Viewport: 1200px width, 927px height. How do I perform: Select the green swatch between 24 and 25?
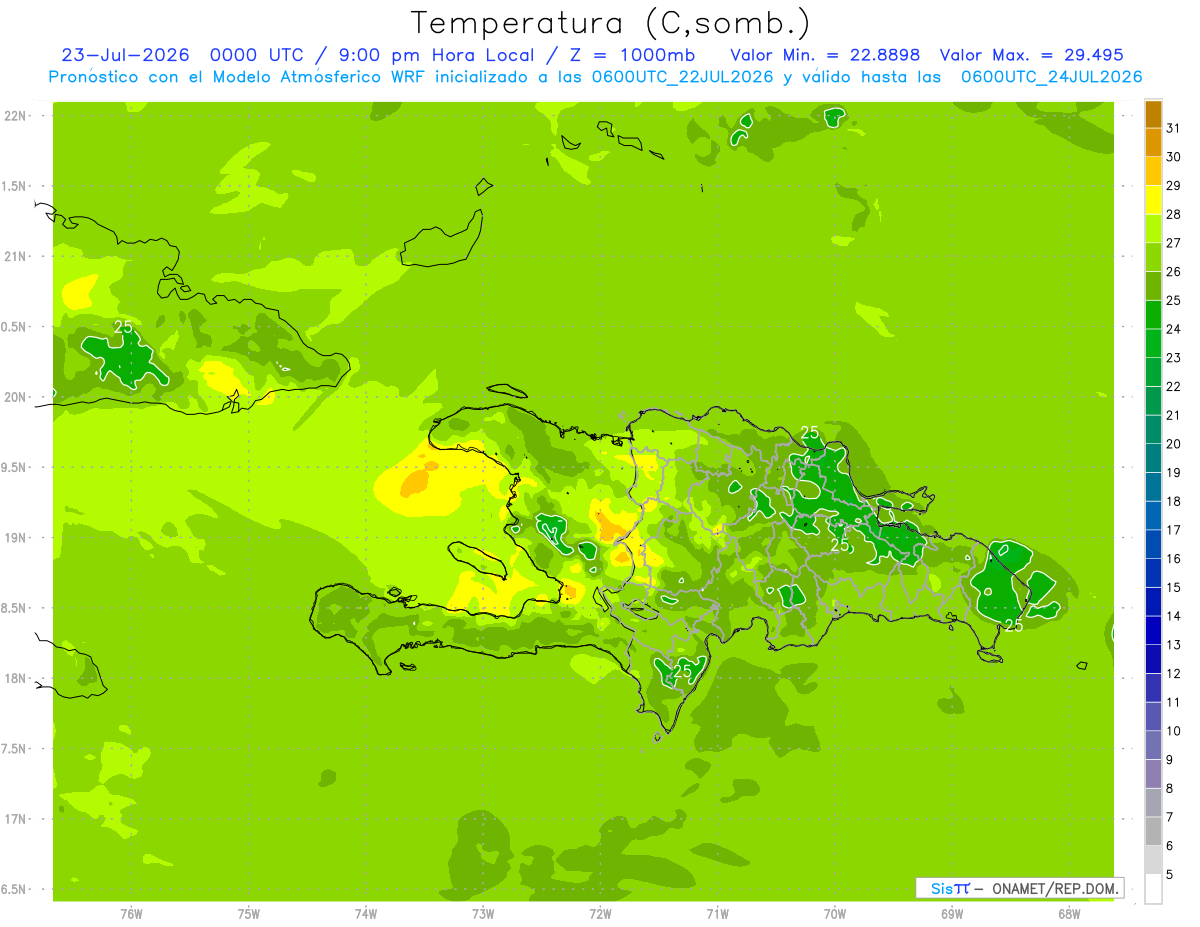(1153, 314)
